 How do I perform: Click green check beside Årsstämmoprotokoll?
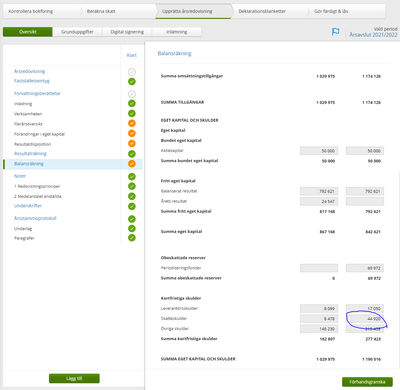pyautogui.click(x=132, y=219)
